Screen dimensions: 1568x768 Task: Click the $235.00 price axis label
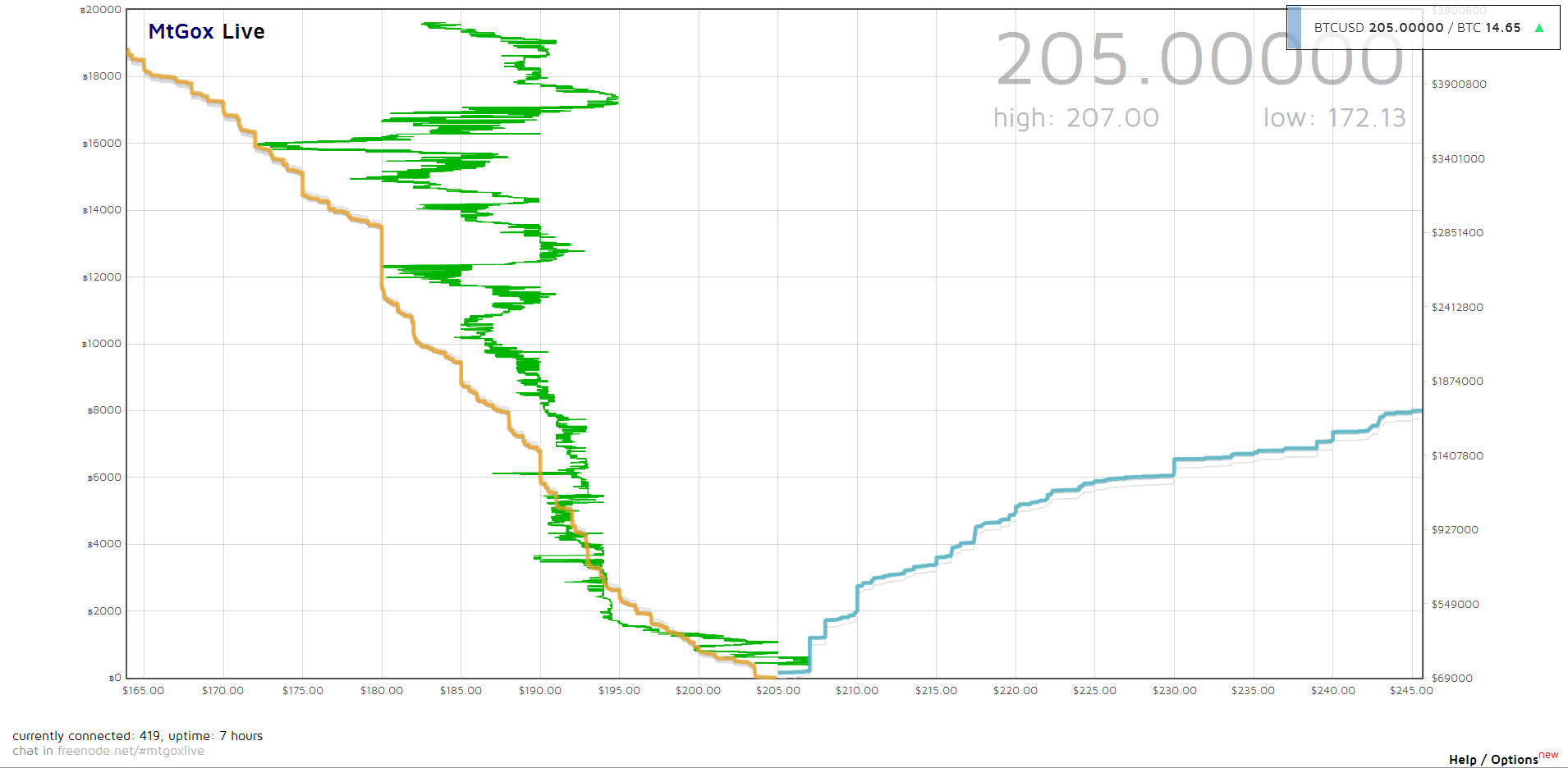1254,691
